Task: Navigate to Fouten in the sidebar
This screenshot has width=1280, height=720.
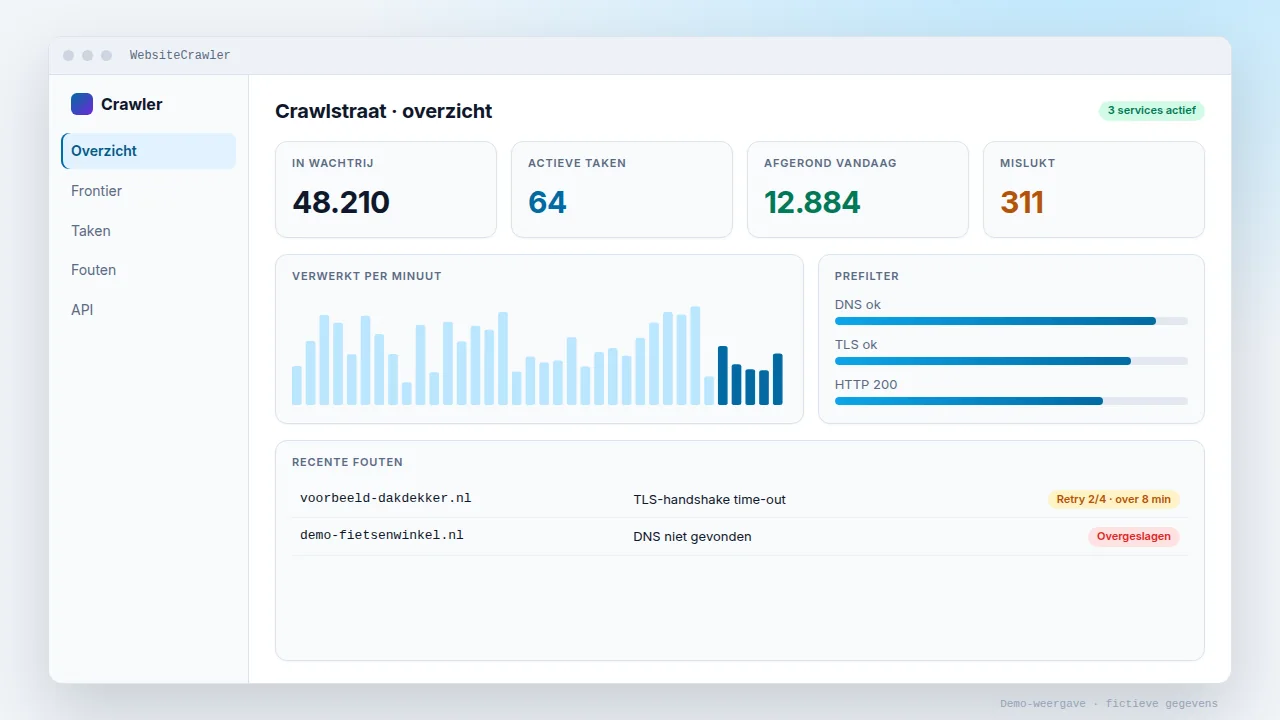Action: pos(148,270)
